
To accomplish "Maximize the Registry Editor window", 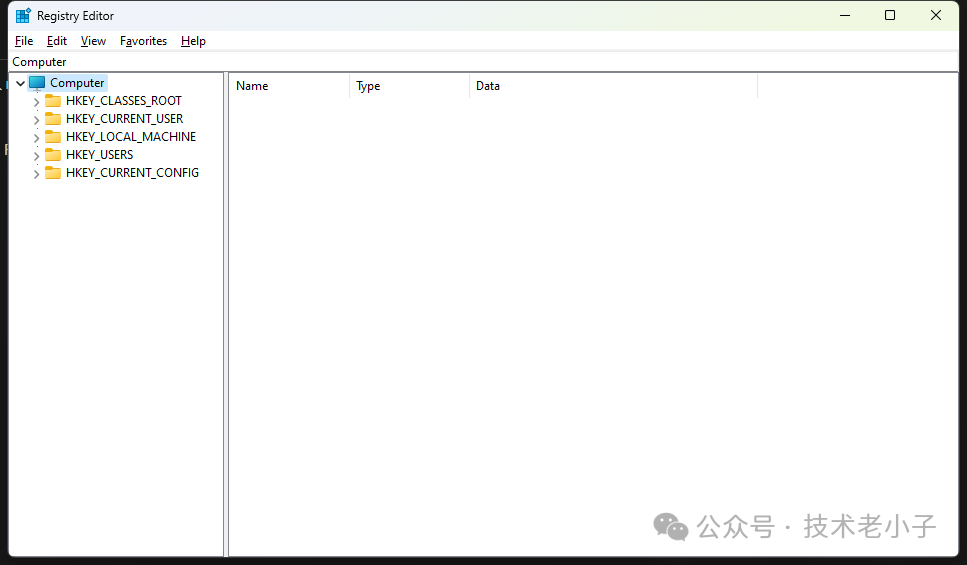I will tap(890, 15).
